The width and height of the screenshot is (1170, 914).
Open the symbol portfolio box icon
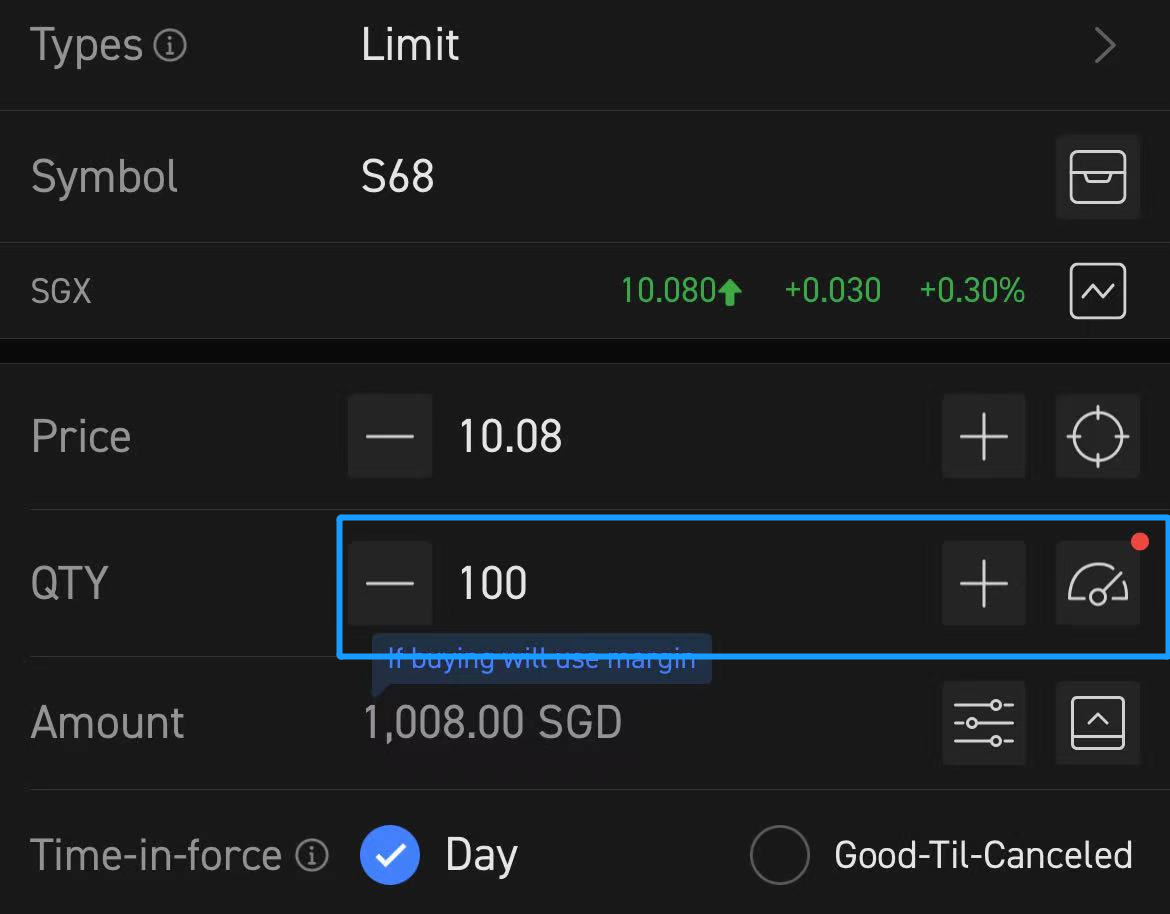(1097, 177)
